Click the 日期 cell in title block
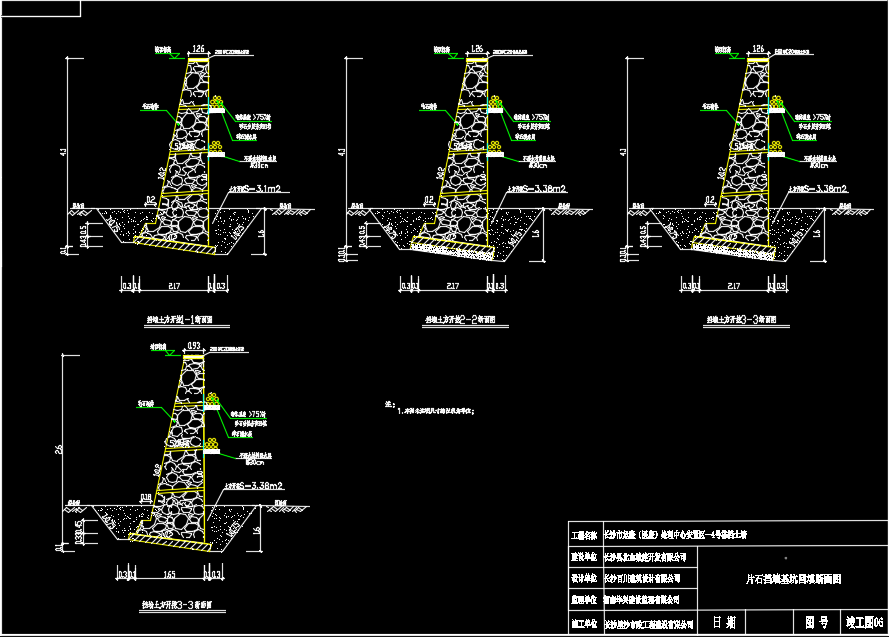889x637 pixels. pos(723,622)
